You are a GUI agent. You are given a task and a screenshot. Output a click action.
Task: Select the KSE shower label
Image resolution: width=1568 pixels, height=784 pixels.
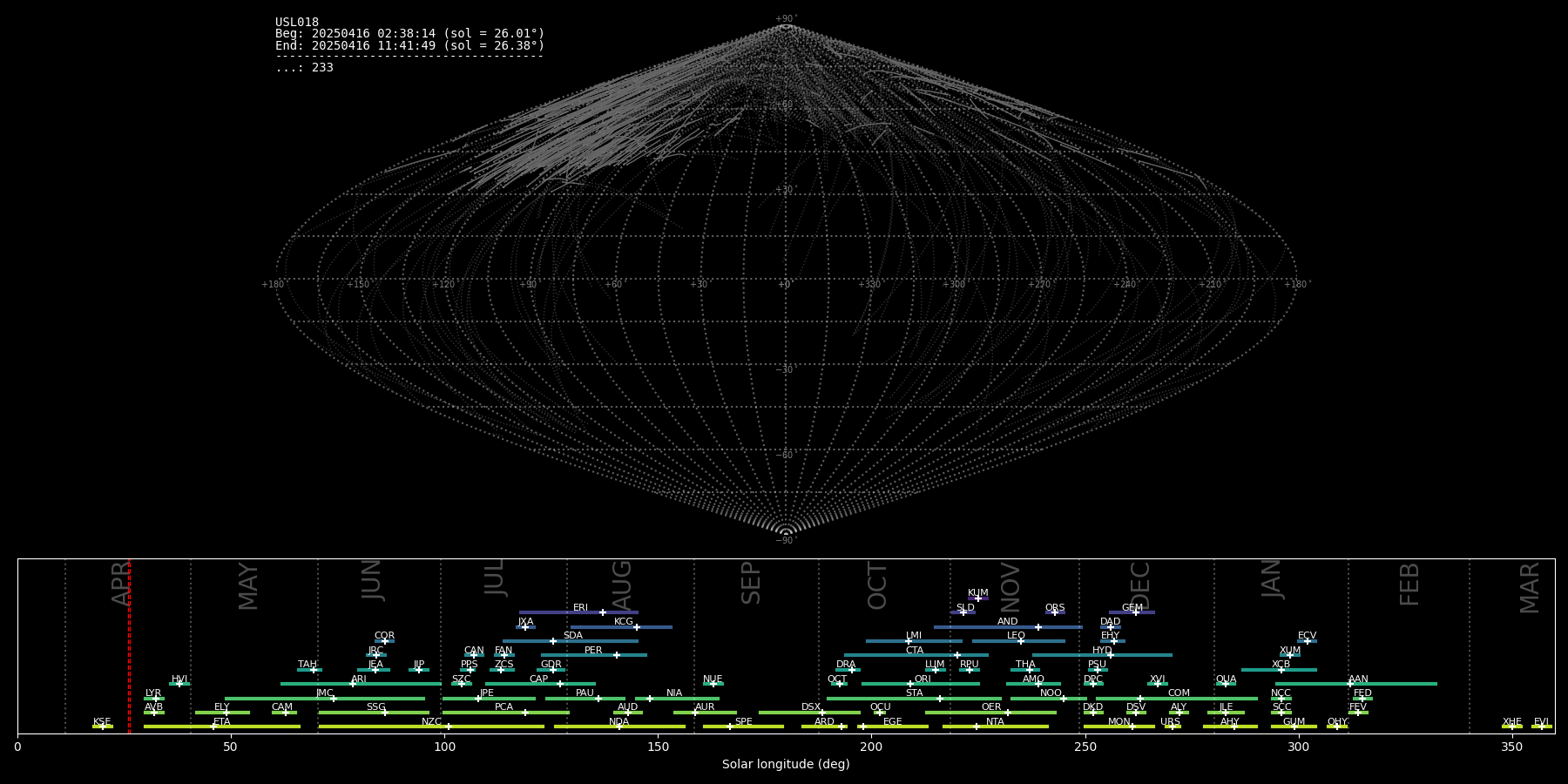[102, 722]
